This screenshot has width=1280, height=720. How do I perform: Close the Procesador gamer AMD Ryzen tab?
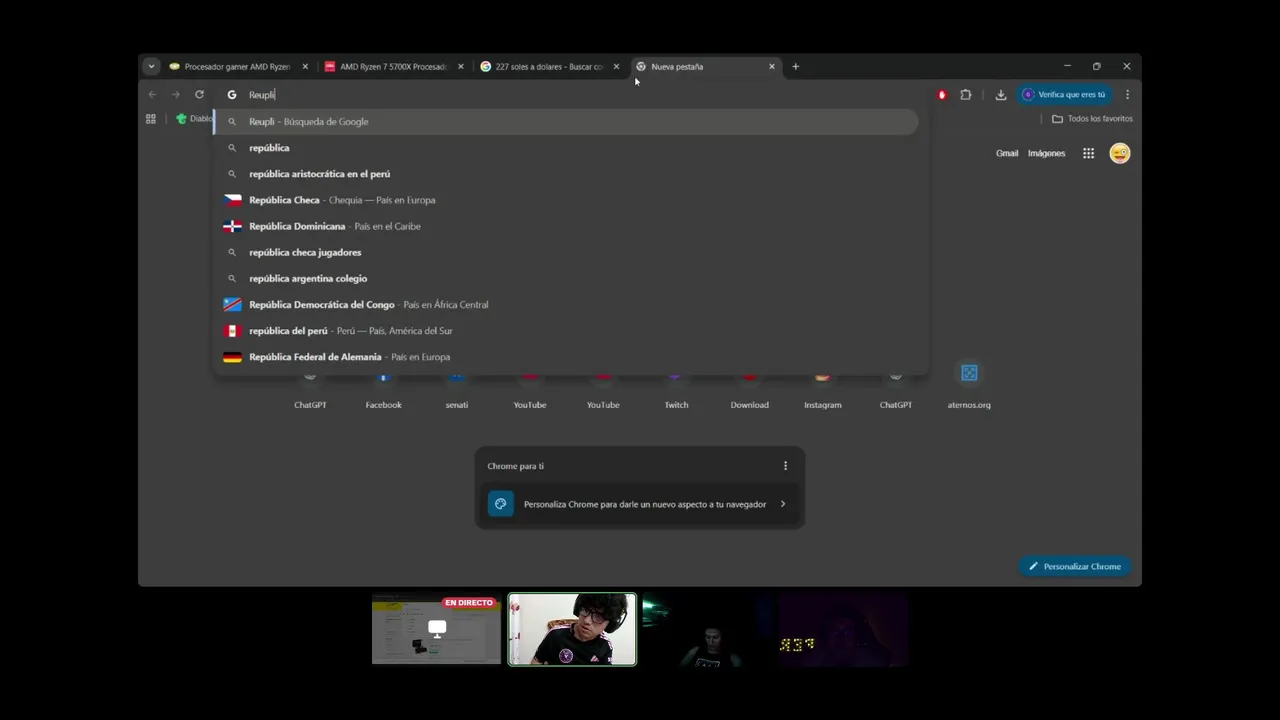305,66
